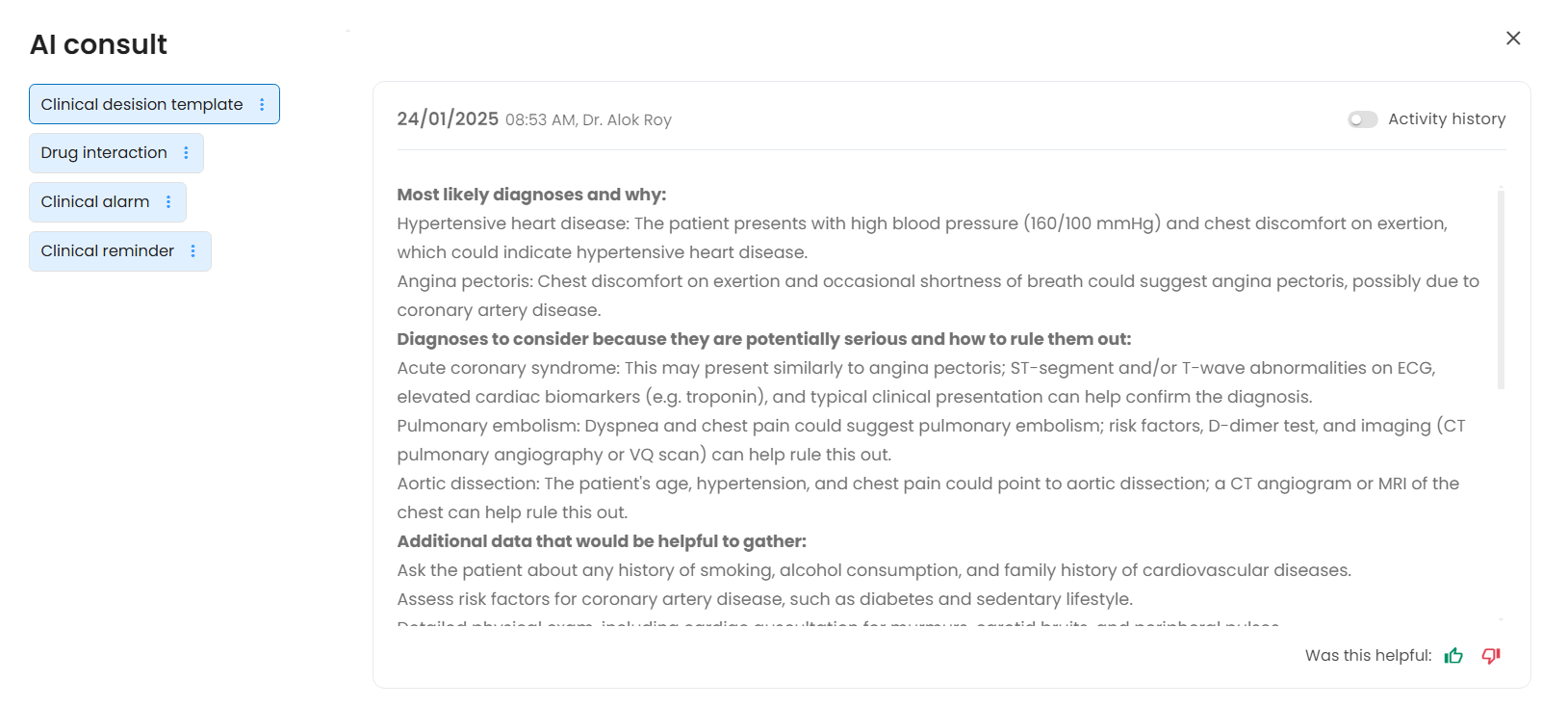This screenshot has height=707, width=1568.
Task: Select the Clinical alarm item
Action: point(94,202)
